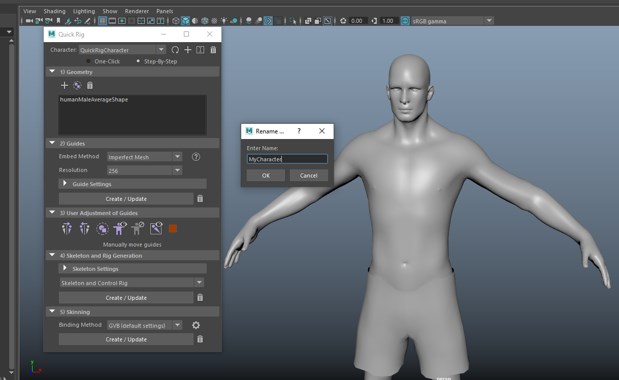
Task: Click the X-Ray Joints toolbar icon
Action: tap(327, 21)
